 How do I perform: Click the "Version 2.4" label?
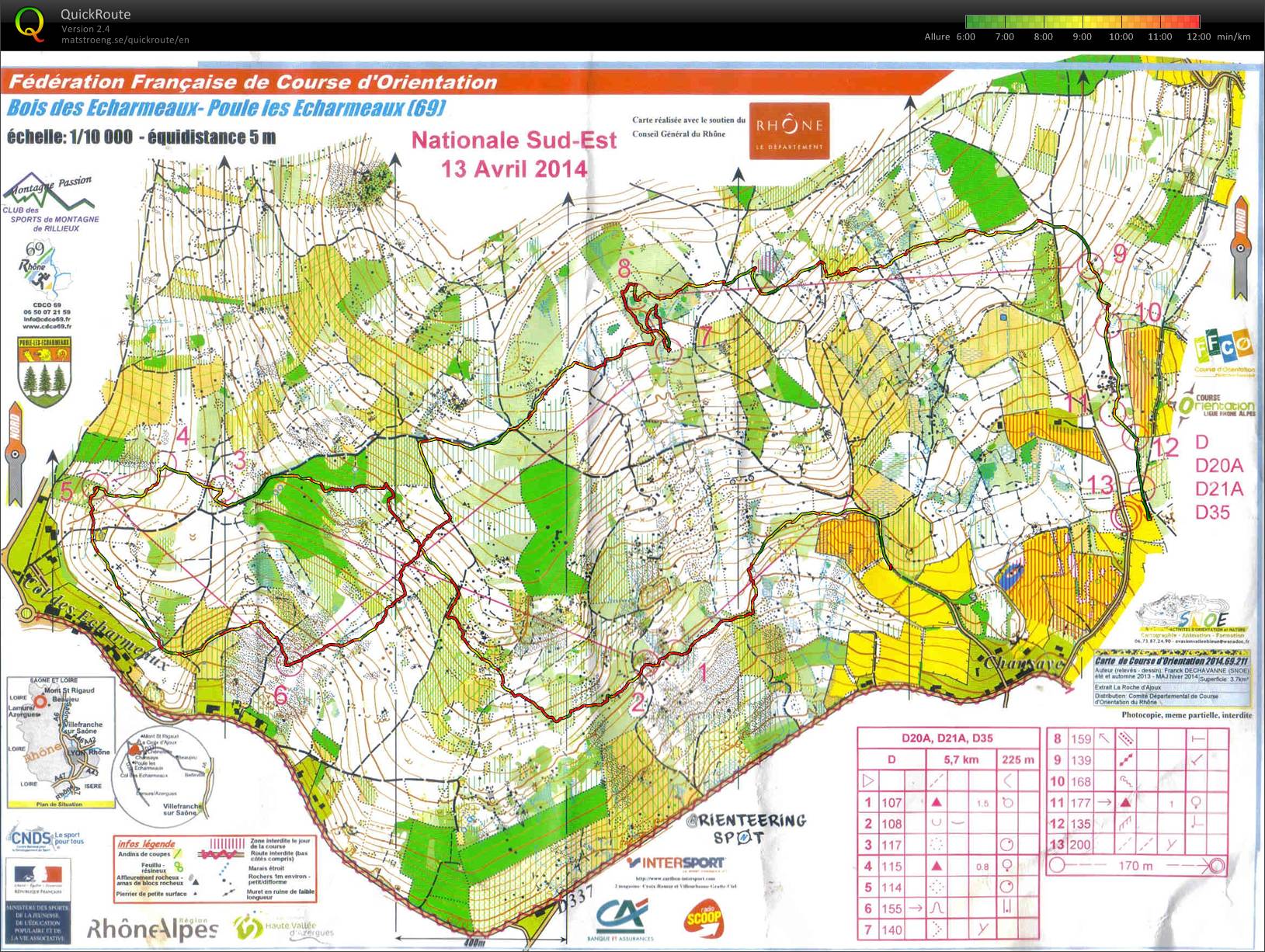[85, 29]
